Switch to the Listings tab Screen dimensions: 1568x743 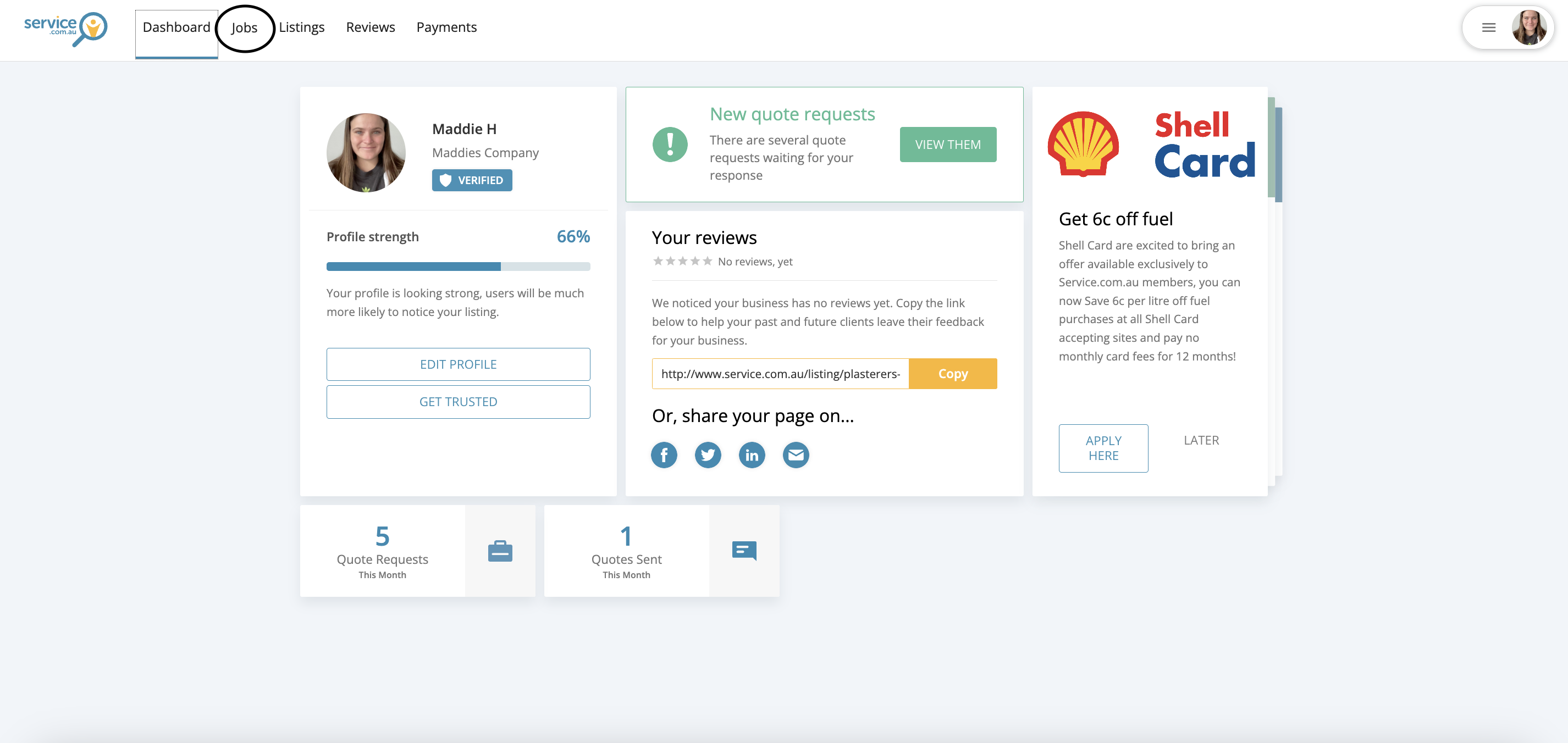point(301,27)
